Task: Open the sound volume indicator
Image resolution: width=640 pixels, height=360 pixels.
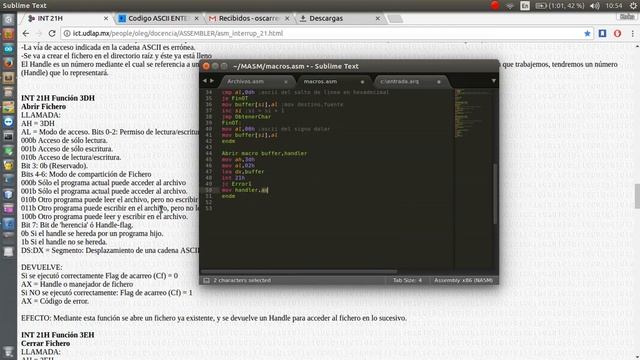Action: [x=595, y=6]
